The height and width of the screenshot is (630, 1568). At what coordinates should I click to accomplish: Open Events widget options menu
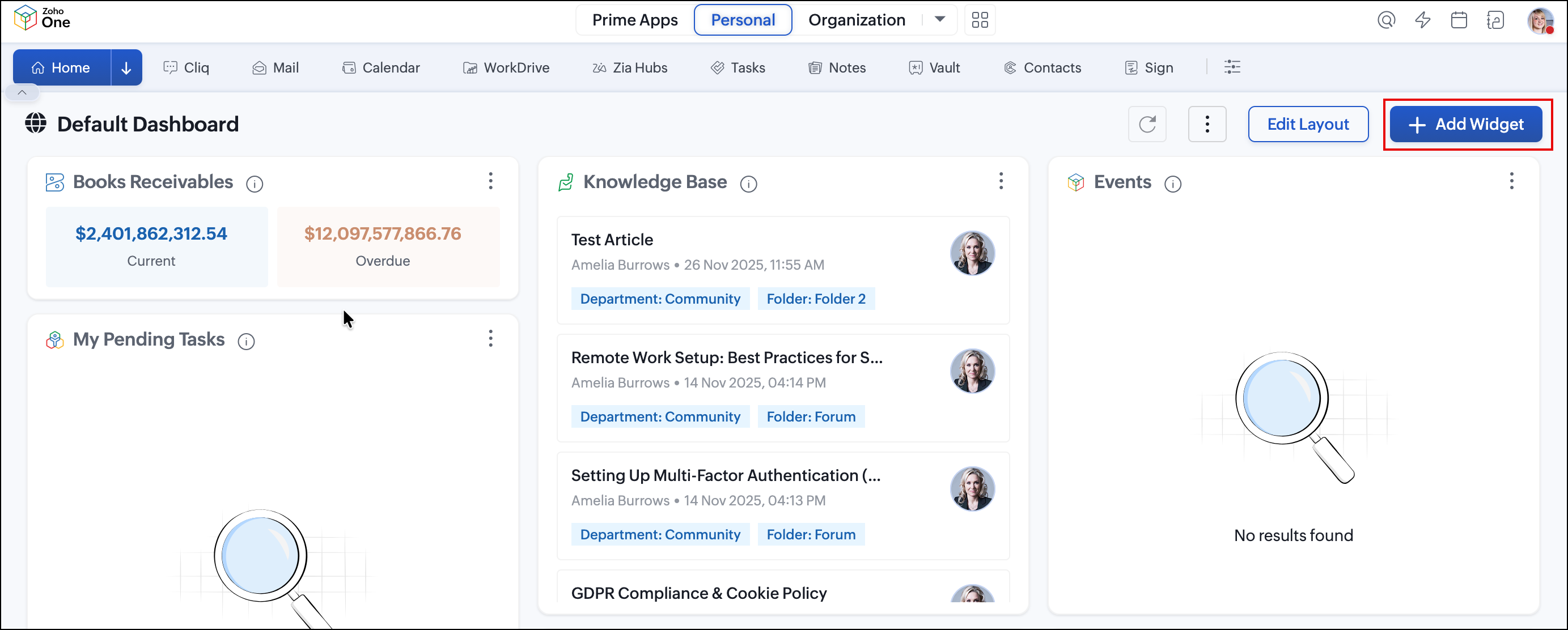(1511, 181)
